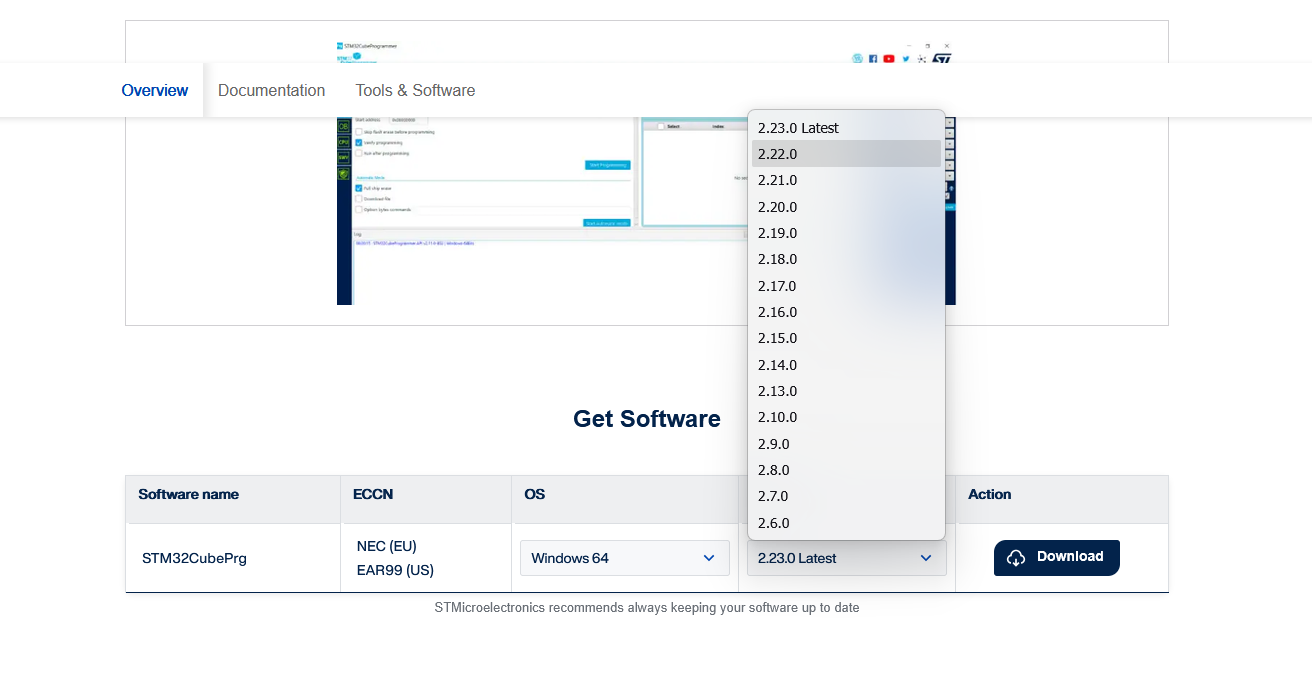Select version 2.15.0
Viewport: 1312px width, 680px height.
(x=846, y=338)
